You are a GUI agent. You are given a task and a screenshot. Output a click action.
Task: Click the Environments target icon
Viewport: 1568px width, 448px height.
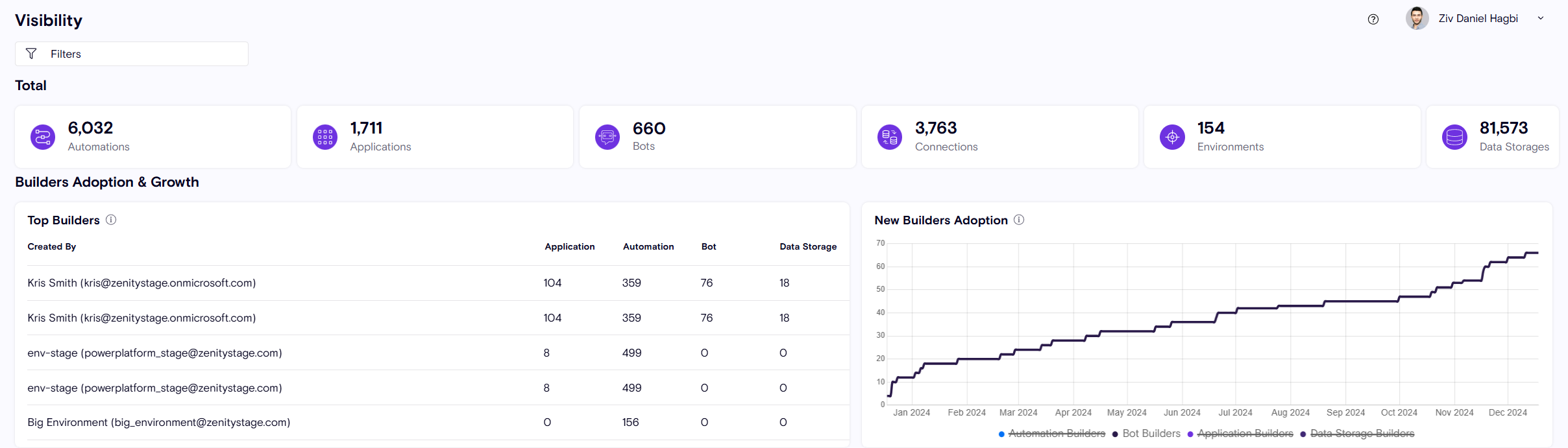(x=1172, y=137)
